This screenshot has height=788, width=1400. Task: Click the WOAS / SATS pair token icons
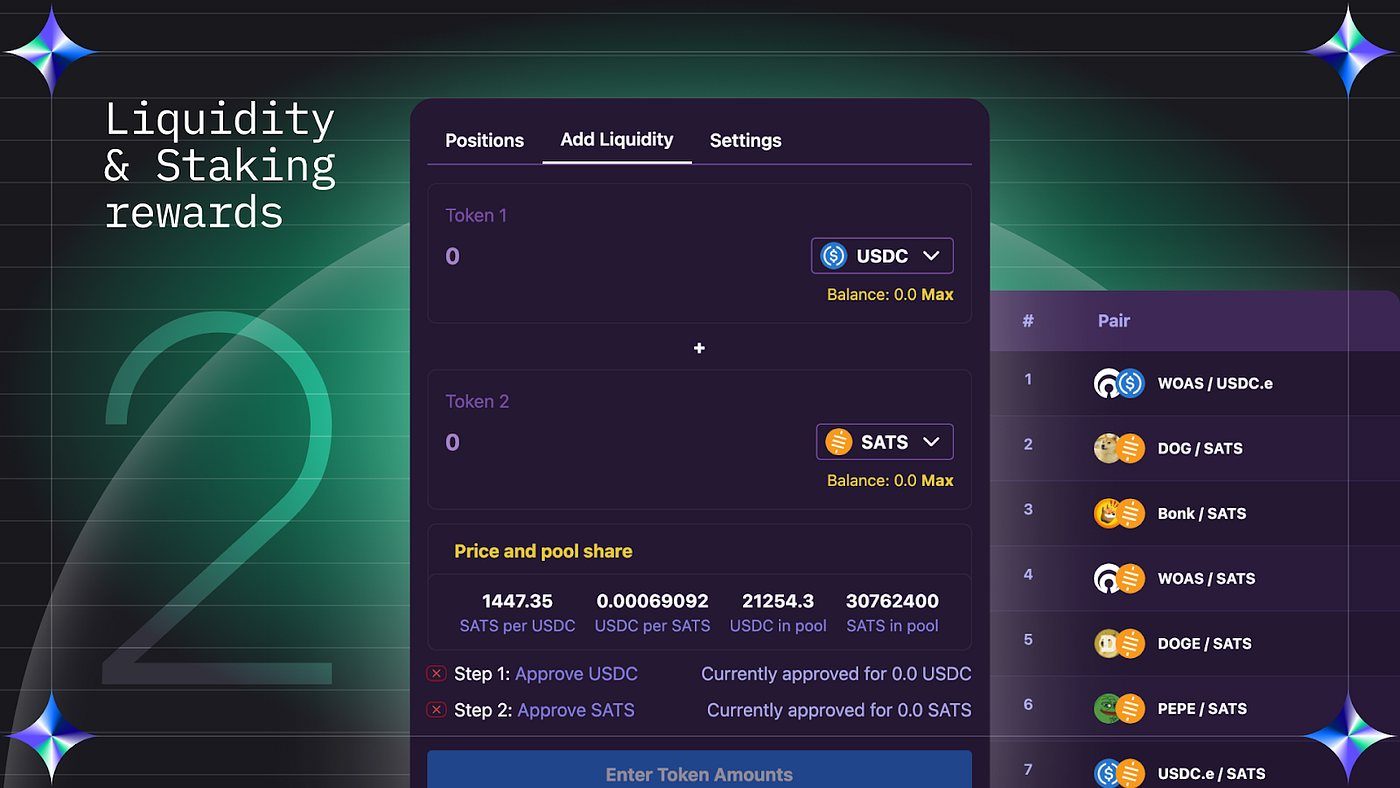(x=1119, y=578)
